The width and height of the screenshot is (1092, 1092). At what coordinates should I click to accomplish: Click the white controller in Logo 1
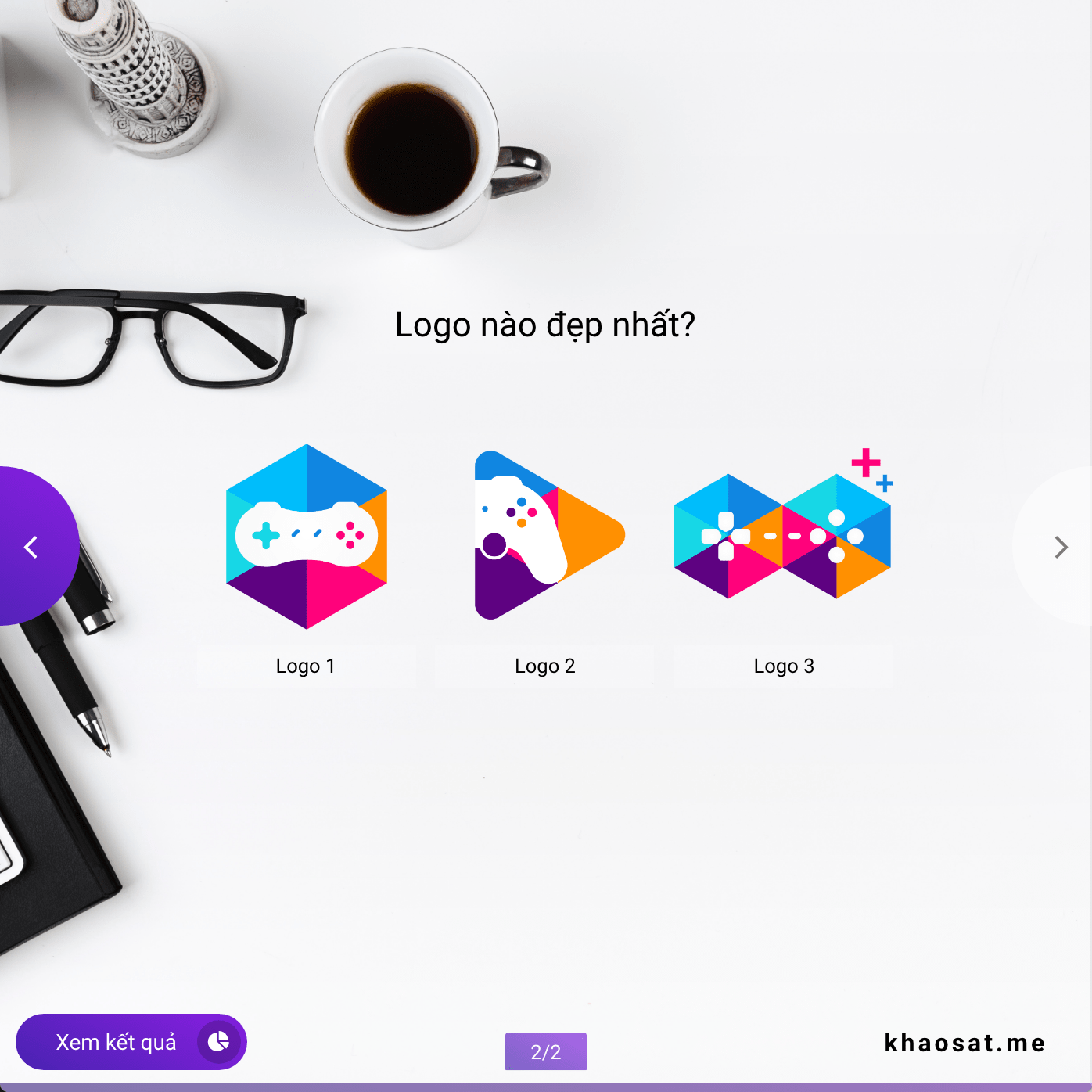tap(307, 534)
